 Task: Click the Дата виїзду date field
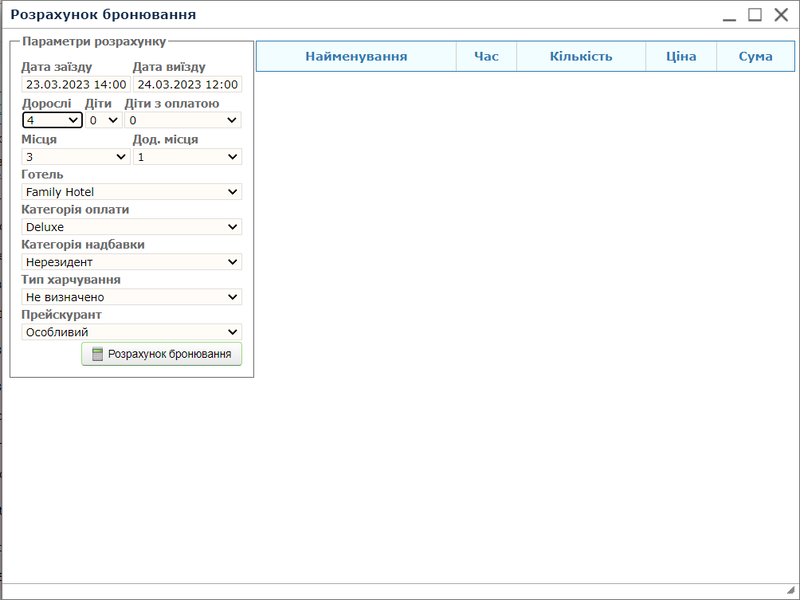pyautogui.click(x=187, y=85)
